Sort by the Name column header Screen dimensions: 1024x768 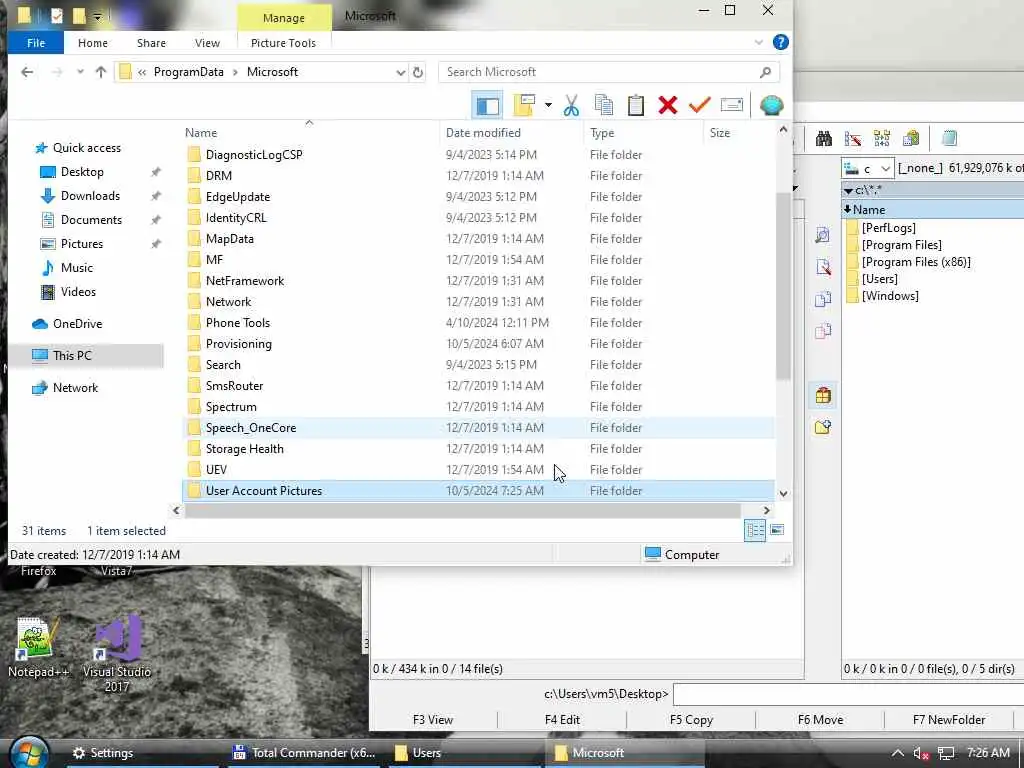pos(201,133)
